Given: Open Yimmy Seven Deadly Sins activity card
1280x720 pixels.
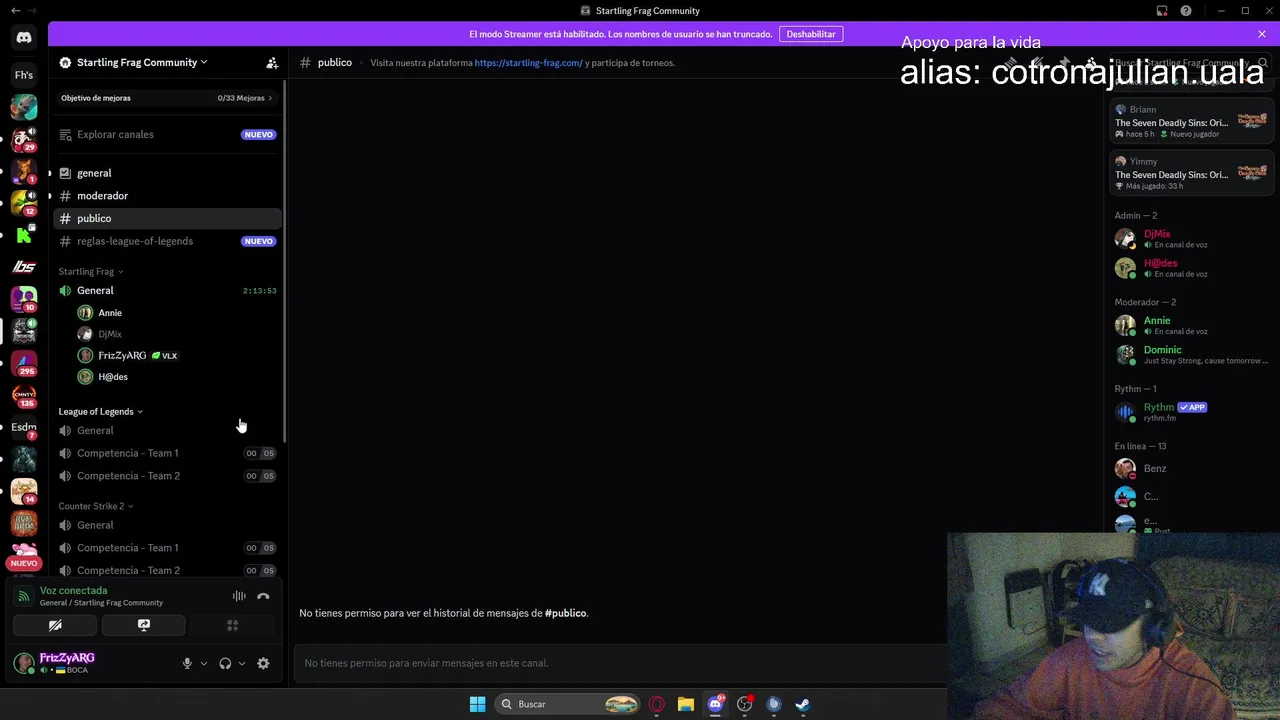Looking at the screenshot, I should tap(1190, 173).
